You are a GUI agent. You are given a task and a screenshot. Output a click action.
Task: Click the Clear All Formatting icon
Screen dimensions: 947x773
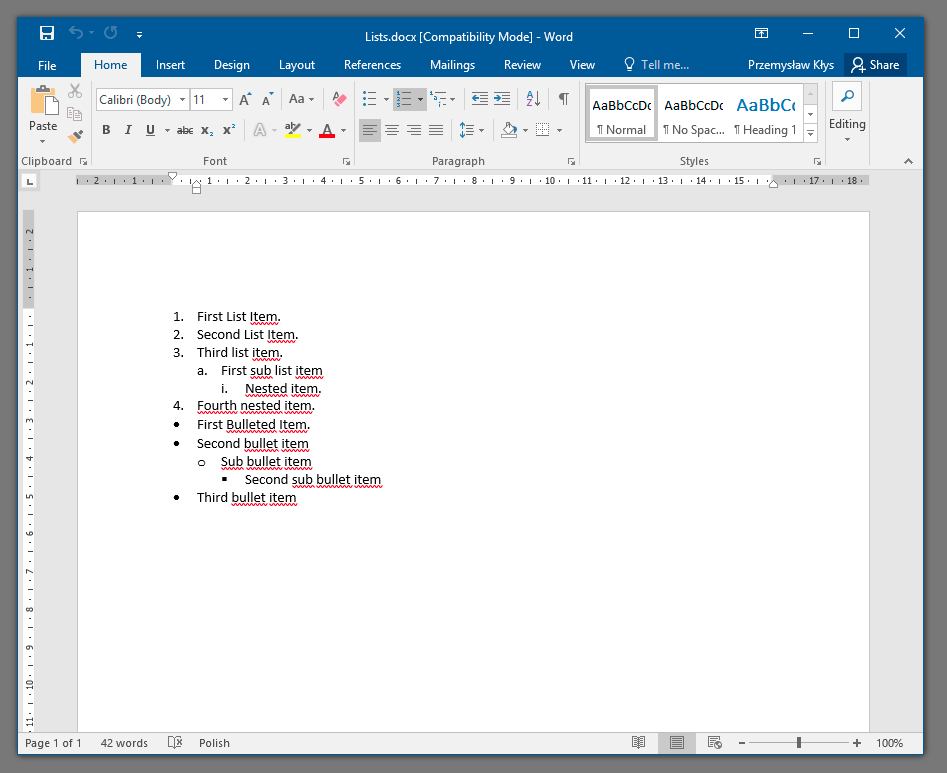point(339,99)
